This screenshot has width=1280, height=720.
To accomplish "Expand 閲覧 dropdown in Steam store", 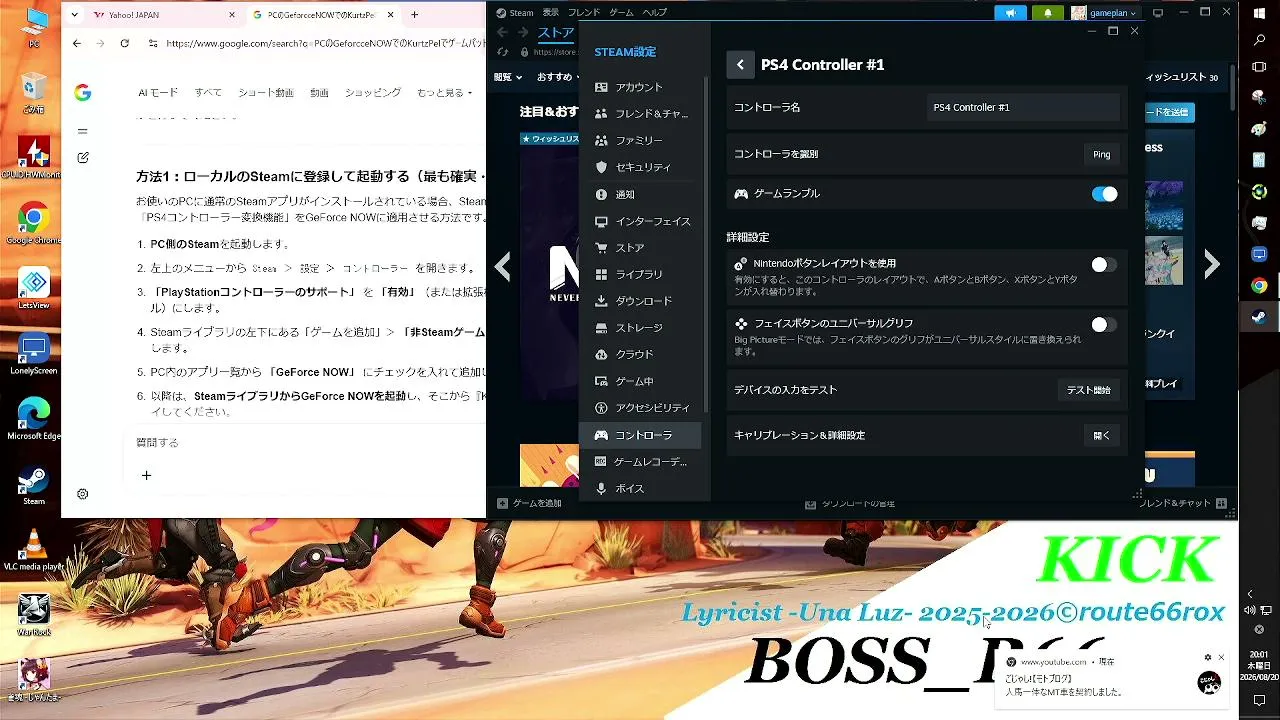I will pyautogui.click(x=507, y=77).
